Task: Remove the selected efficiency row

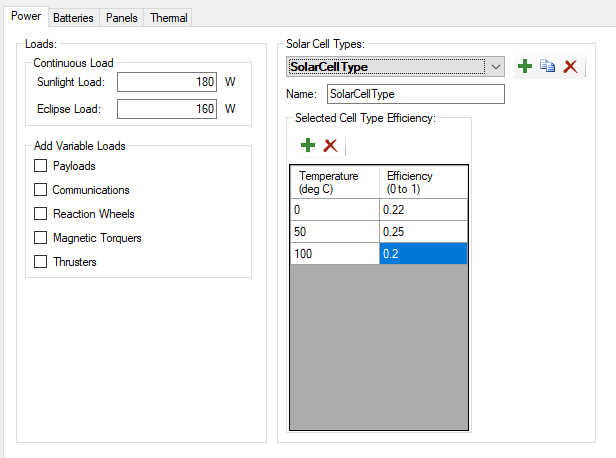Action: (330, 146)
